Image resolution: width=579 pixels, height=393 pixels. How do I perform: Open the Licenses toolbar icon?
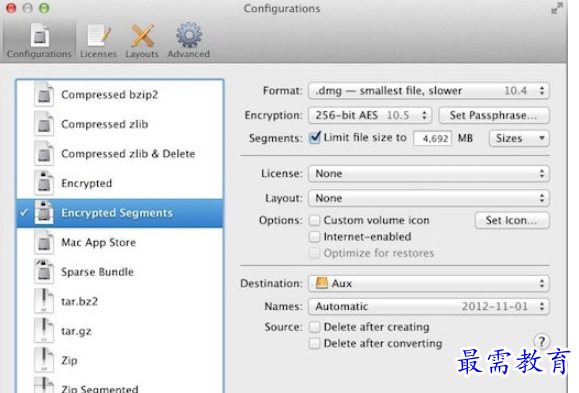[x=98, y=41]
